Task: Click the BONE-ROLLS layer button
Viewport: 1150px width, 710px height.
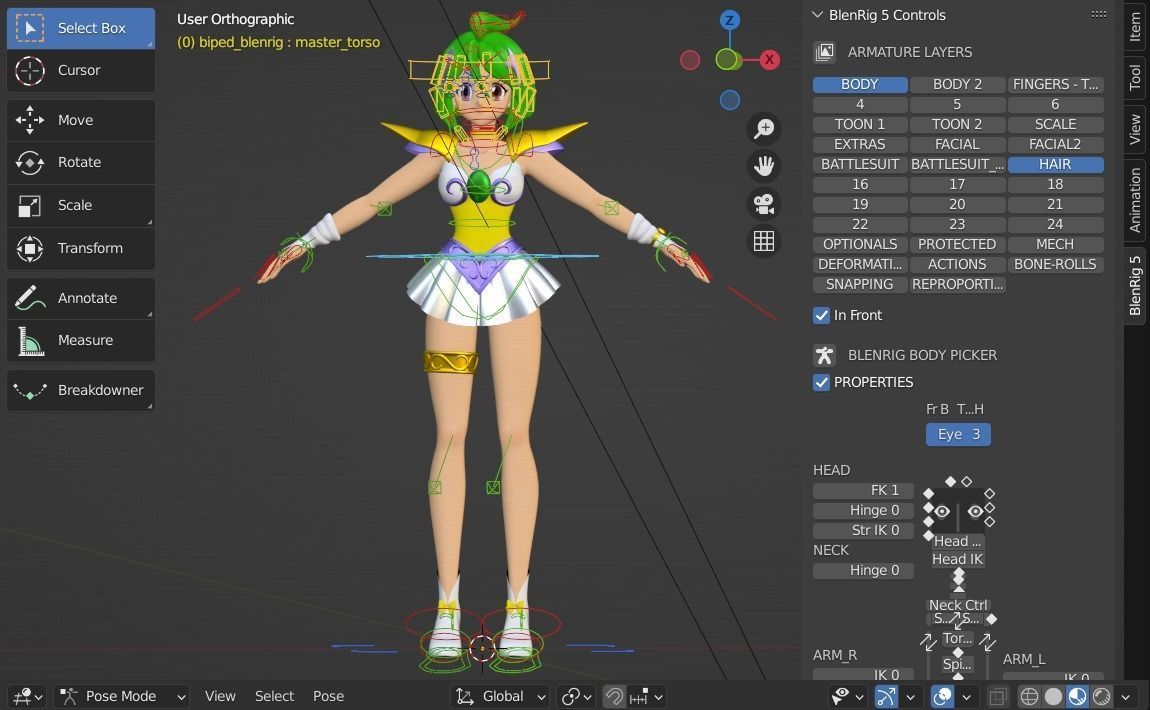Action: (1055, 264)
